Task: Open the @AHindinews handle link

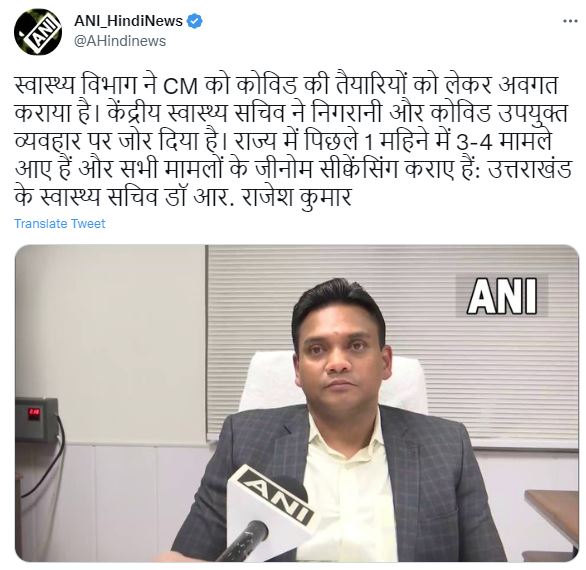Action: point(120,41)
